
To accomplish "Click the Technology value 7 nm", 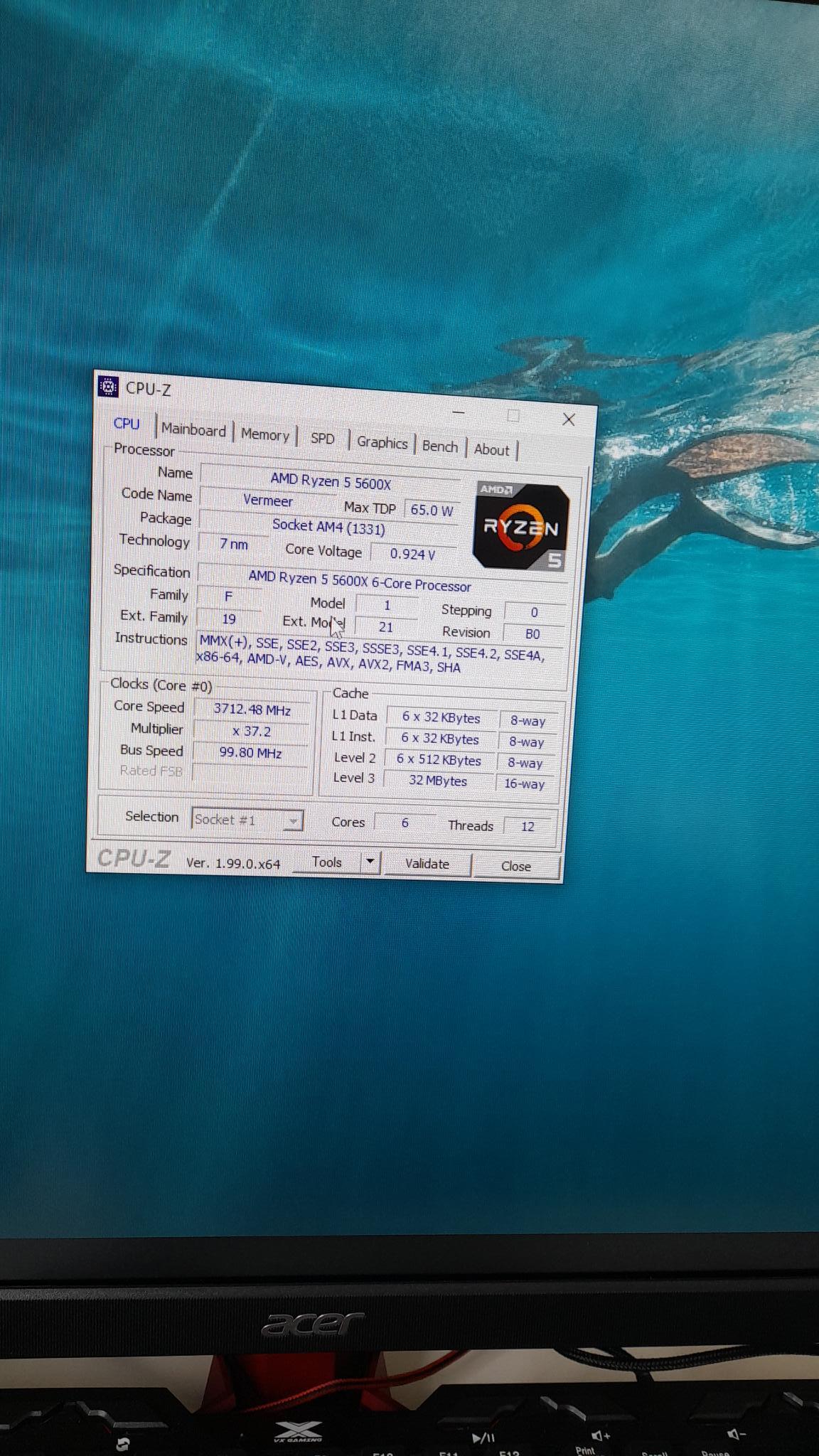I will click(x=234, y=545).
